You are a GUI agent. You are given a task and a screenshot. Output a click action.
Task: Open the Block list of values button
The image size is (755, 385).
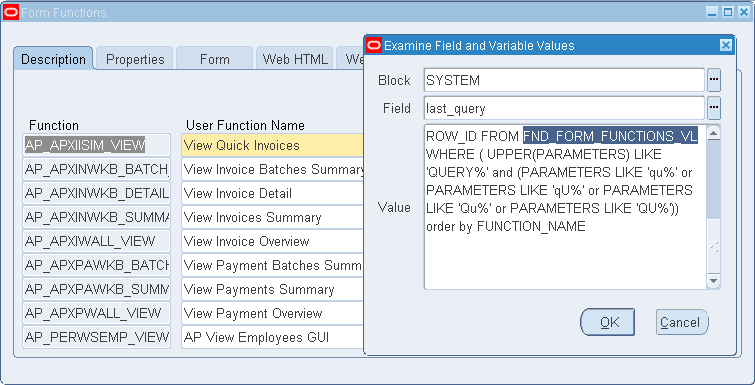[714, 80]
